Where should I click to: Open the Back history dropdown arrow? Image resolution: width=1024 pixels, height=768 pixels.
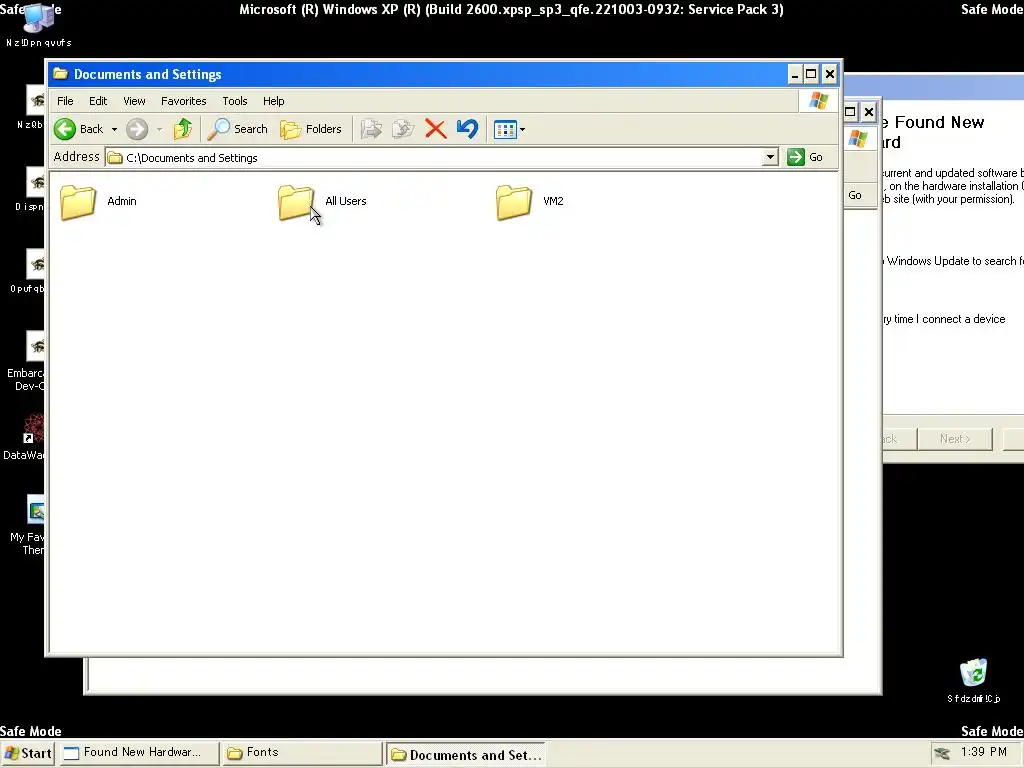(114, 129)
